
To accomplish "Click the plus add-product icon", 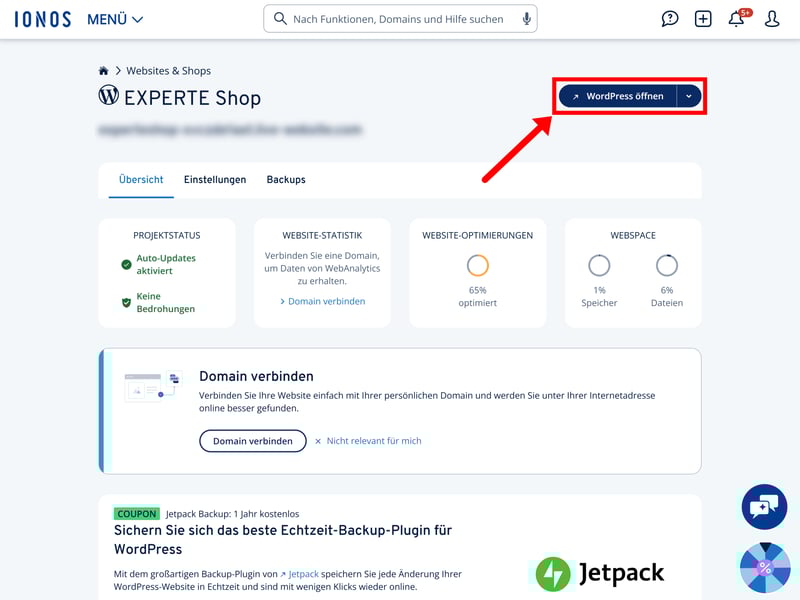I will click(703, 19).
